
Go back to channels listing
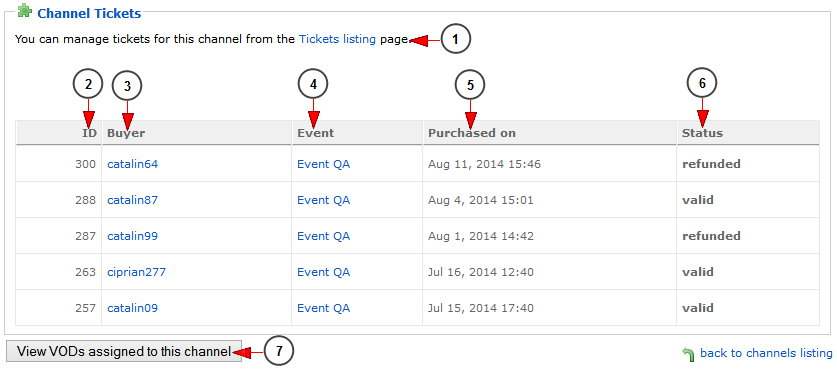(x=766, y=353)
